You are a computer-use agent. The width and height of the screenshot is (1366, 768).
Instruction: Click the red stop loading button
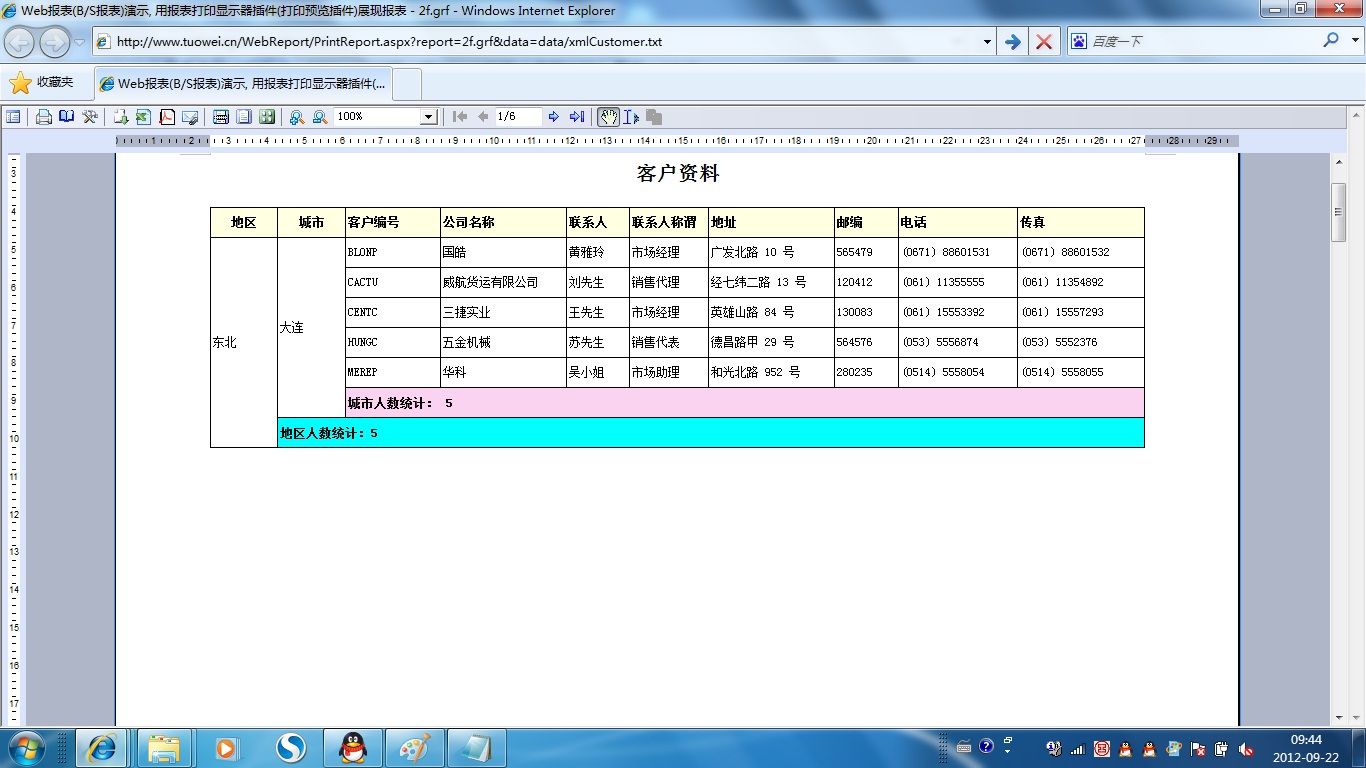click(x=1043, y=42)
